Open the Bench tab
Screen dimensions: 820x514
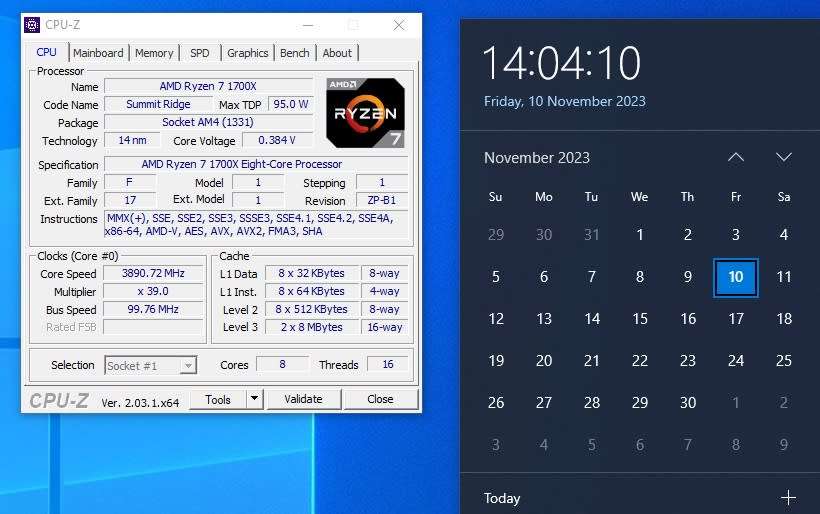pyautogui.click(x=294, y=53)
